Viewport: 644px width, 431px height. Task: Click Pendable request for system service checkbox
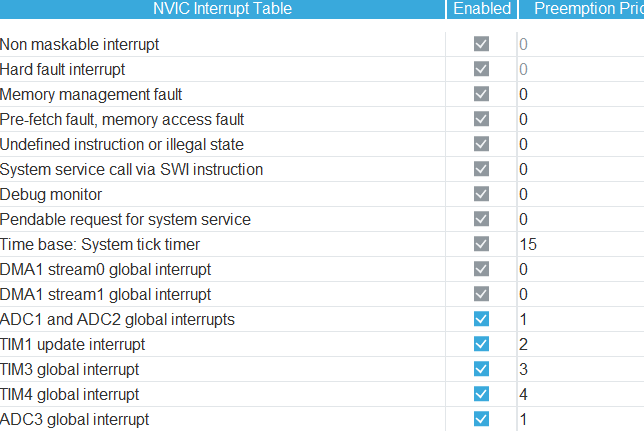point(482,219)
